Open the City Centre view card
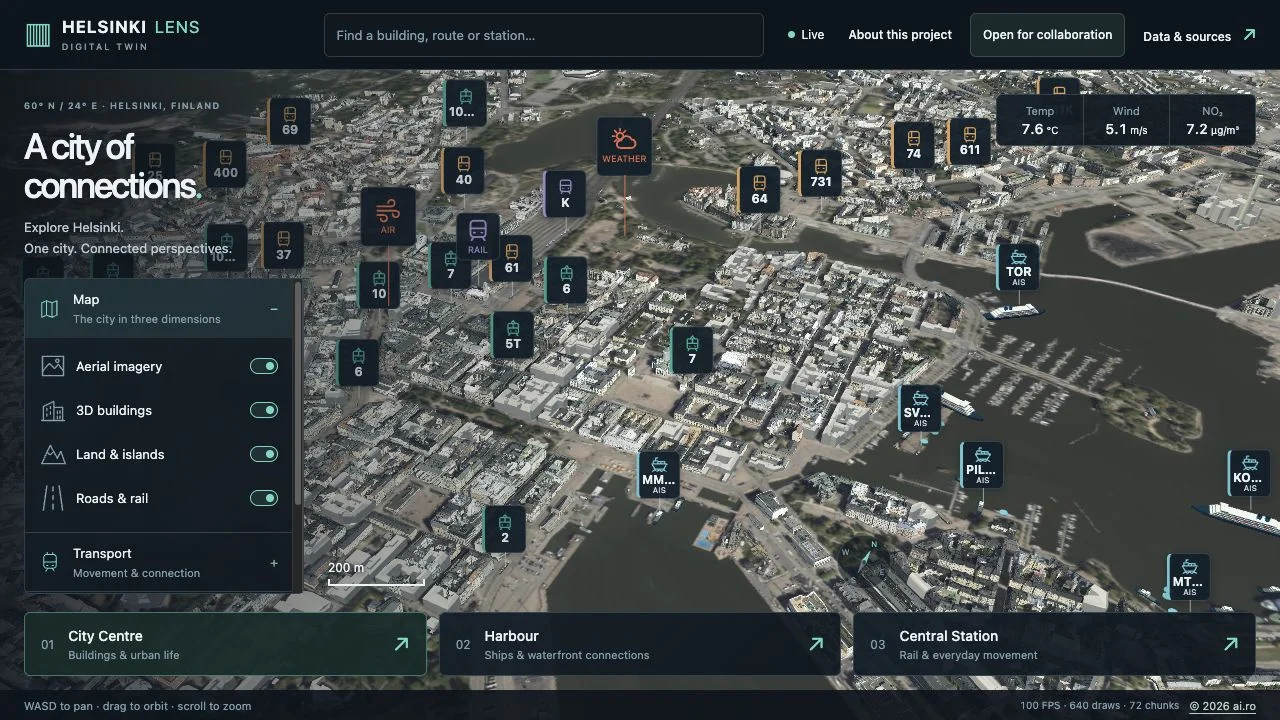1280x720 pixels. (x=225, y=645)
